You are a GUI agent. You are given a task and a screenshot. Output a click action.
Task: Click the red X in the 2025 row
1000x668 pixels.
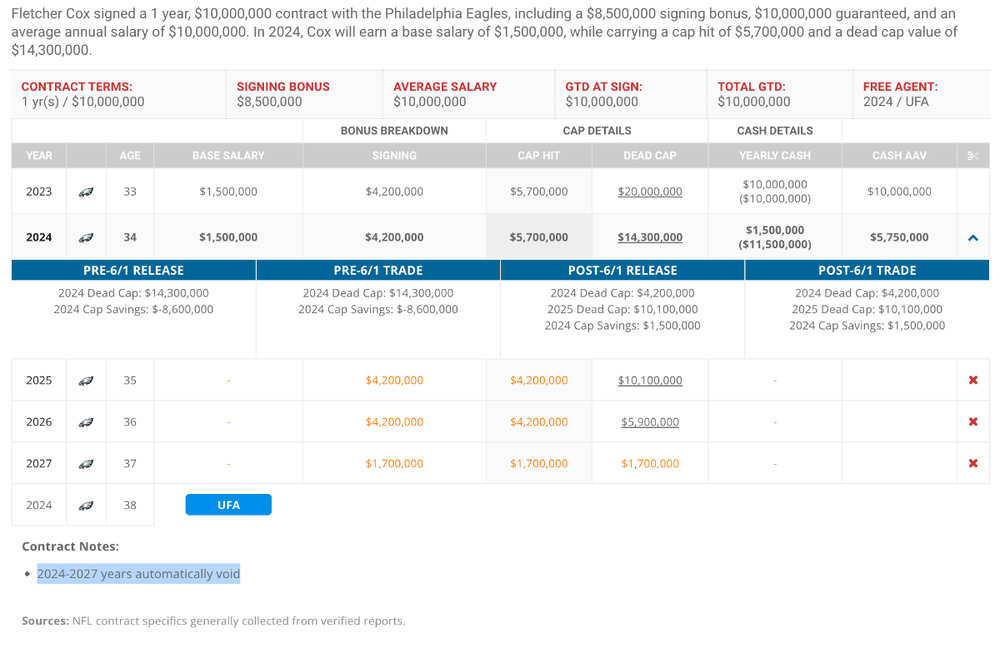click(x=973, y=381)
